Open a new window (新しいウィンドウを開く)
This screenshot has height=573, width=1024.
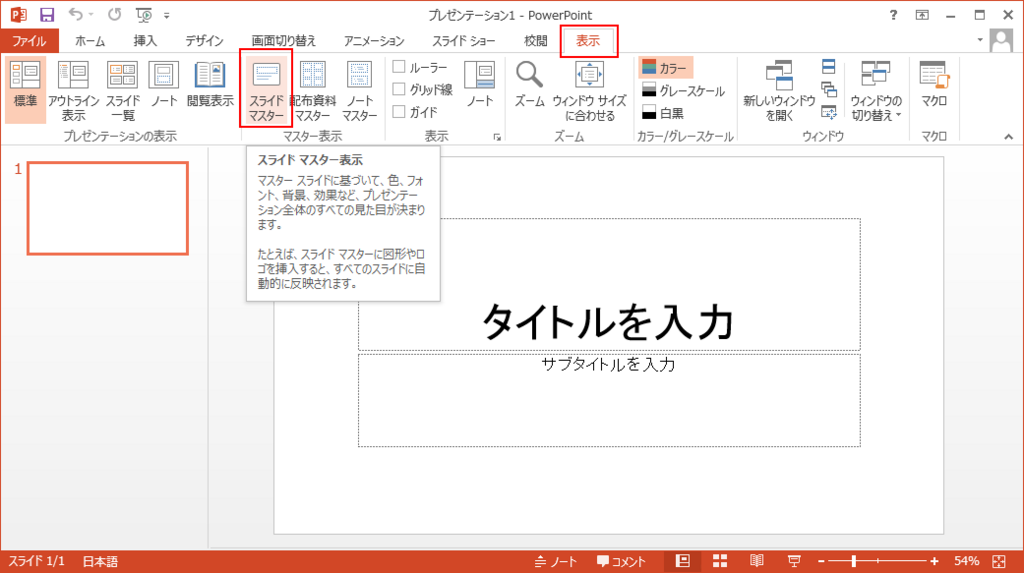point(779,90)
